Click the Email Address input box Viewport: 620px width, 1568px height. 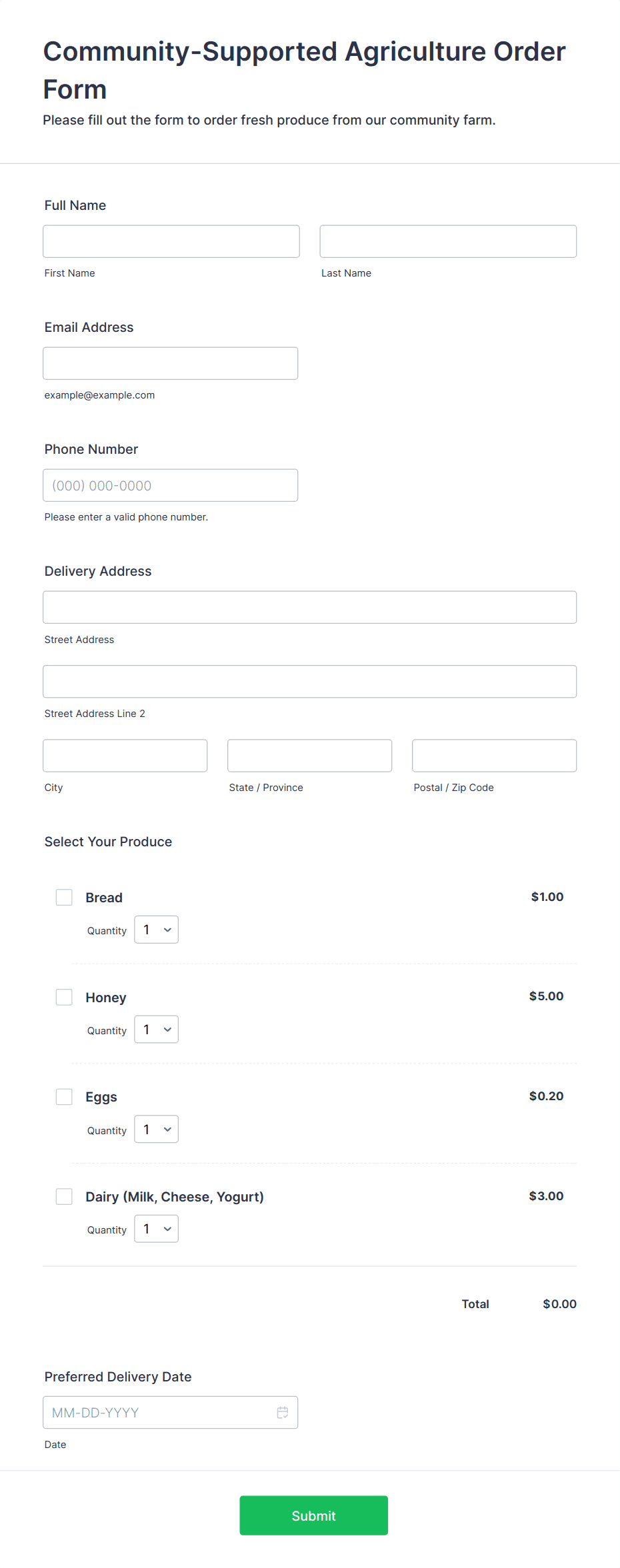(171, 363)
